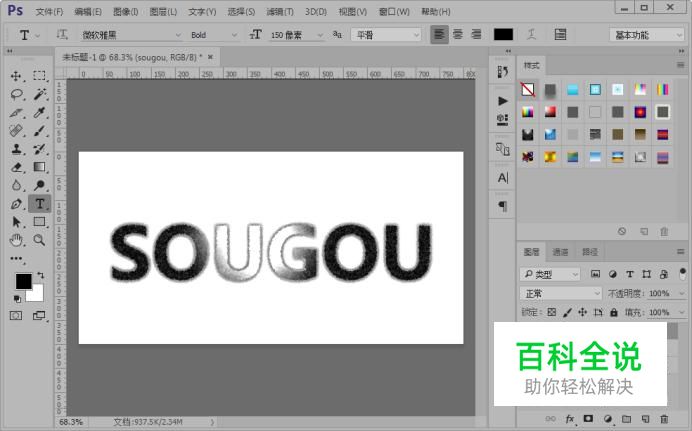Viewport: 692px width, 431px height.
Task: Toggle Quick Mask mode
Action: pyautogui.click(x=16, y=315)
